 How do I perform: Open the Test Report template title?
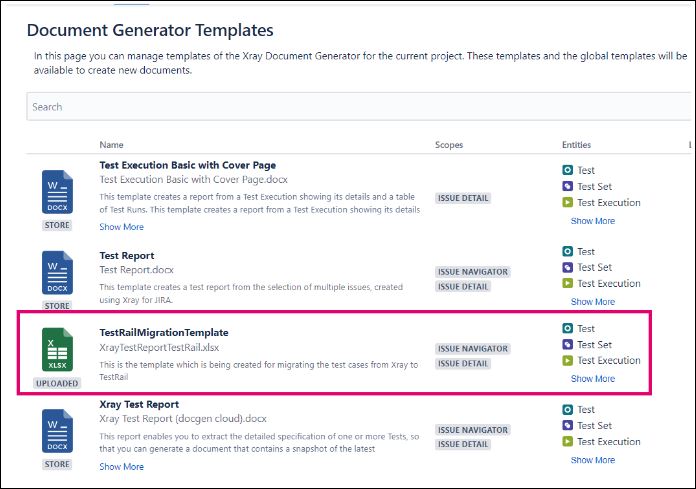127,256
